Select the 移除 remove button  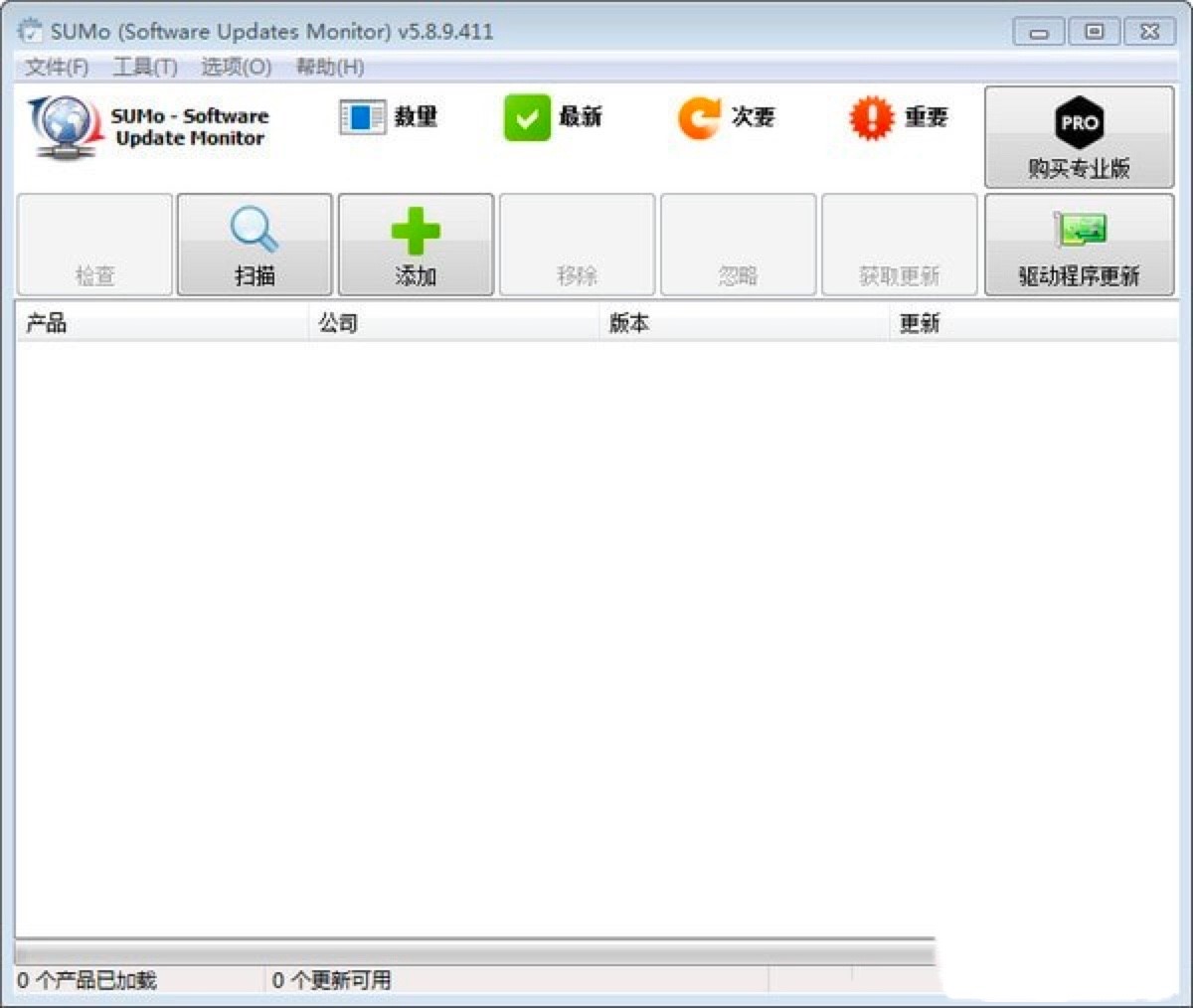pos(577,245)
